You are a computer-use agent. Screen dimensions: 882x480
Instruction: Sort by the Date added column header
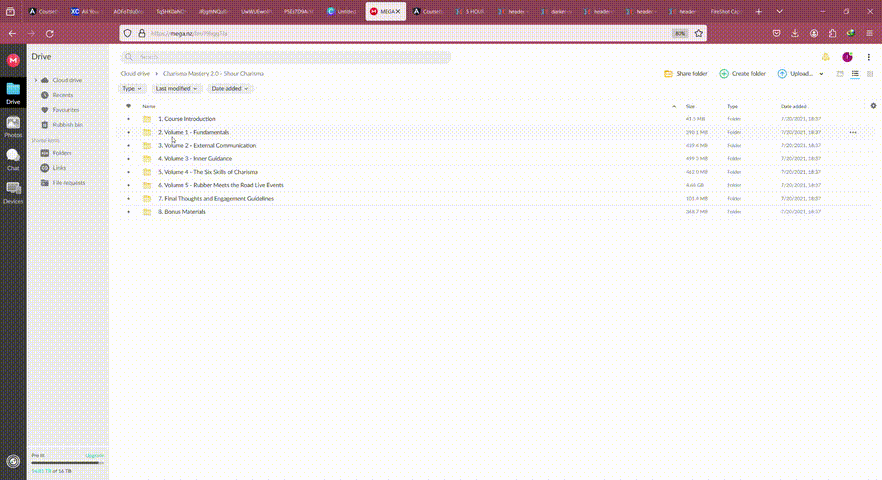pos(794,106)
